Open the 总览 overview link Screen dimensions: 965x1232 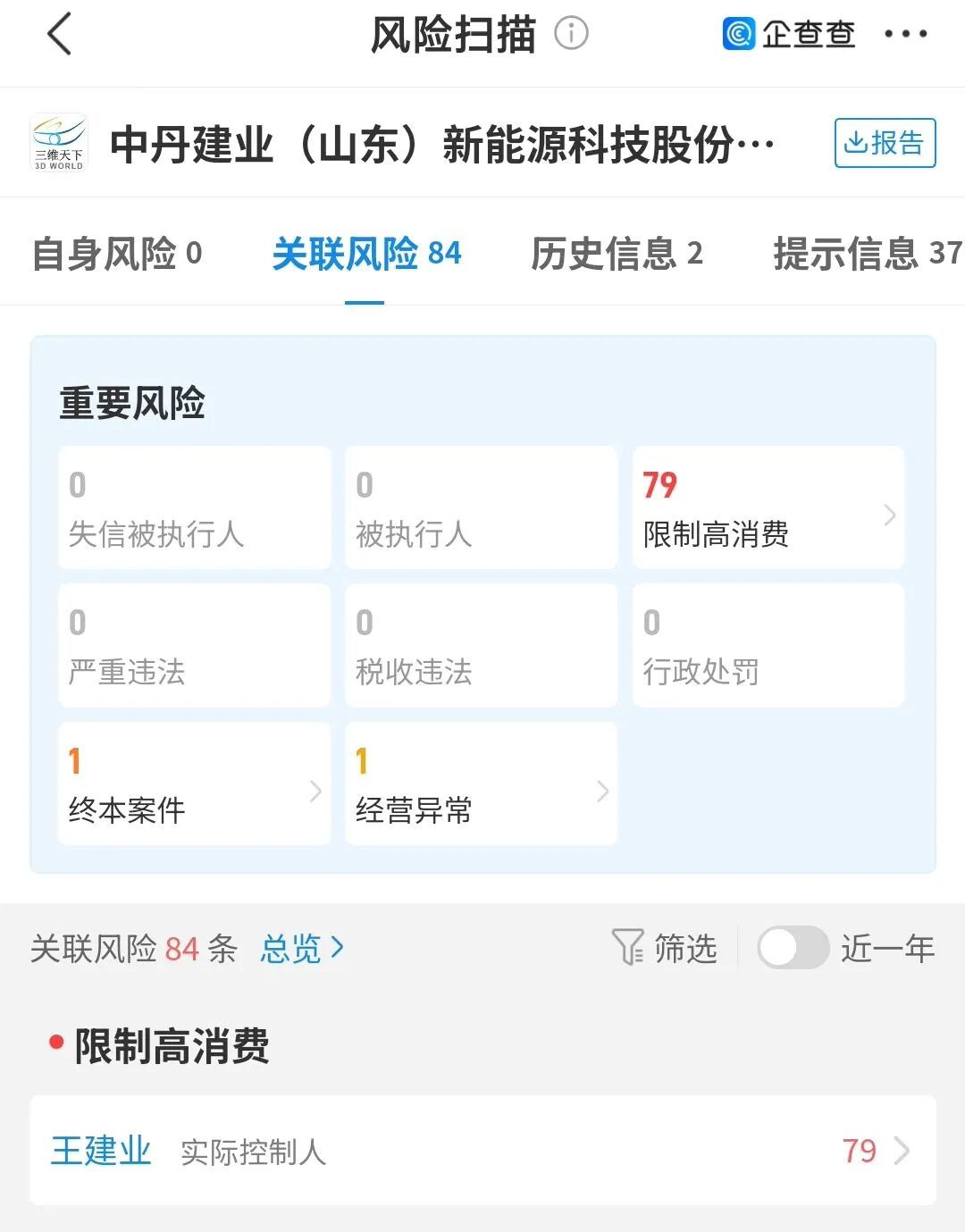coord(302,948)
